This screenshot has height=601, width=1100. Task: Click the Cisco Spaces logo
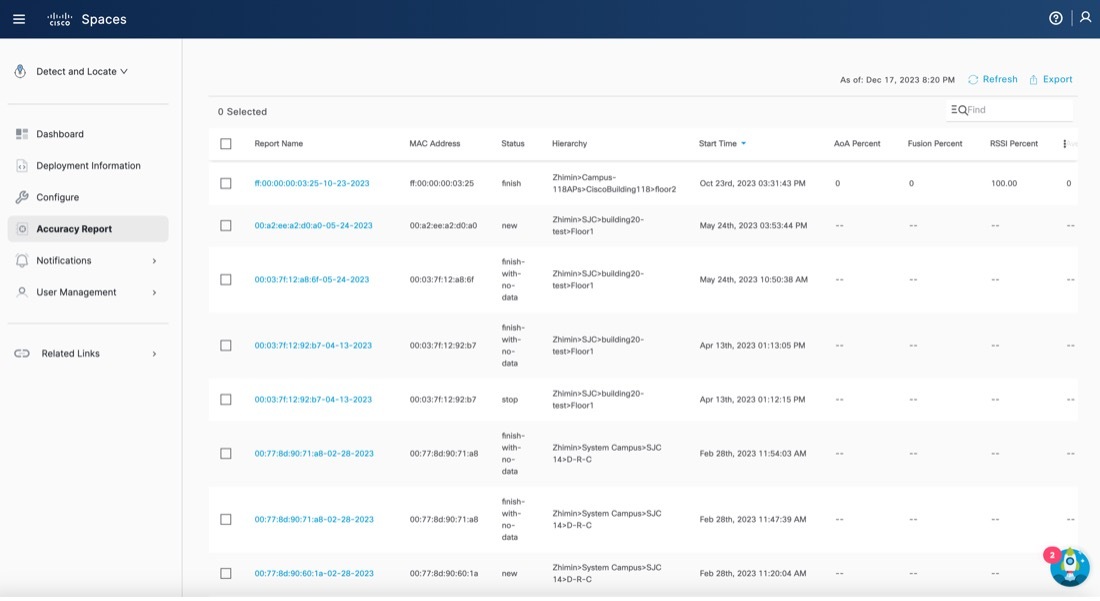[x=85, y=18]
